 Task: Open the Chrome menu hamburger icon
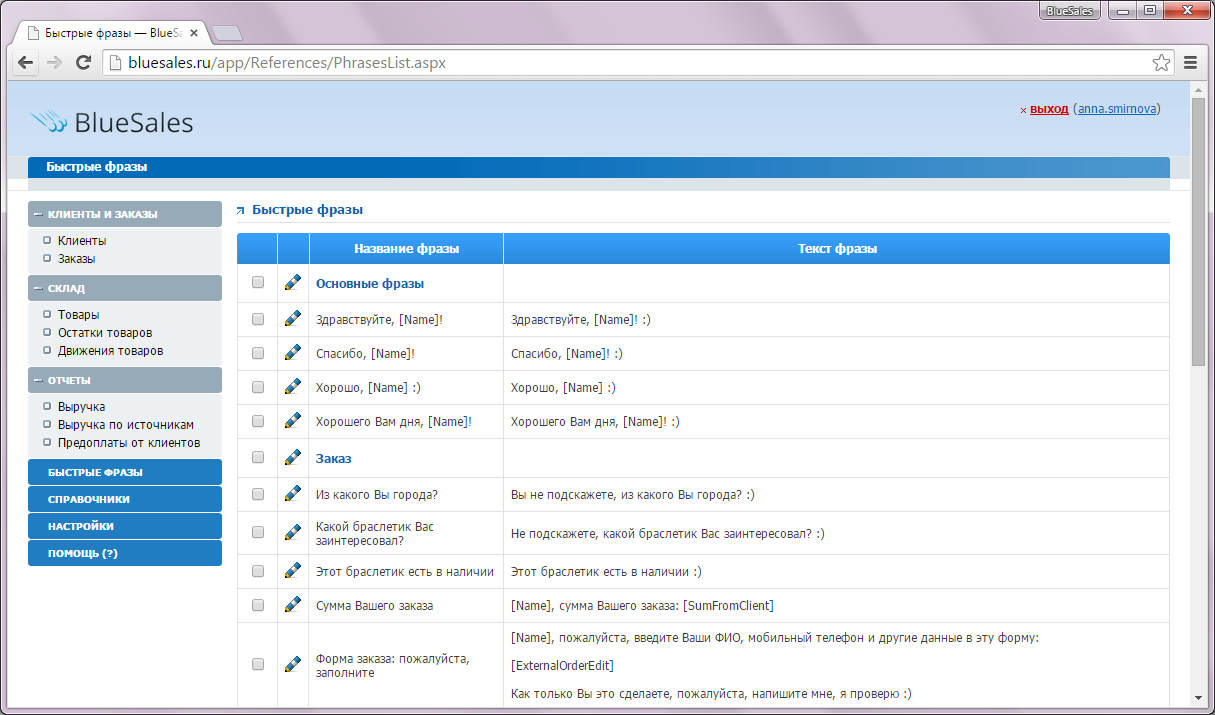[1190, 63]
